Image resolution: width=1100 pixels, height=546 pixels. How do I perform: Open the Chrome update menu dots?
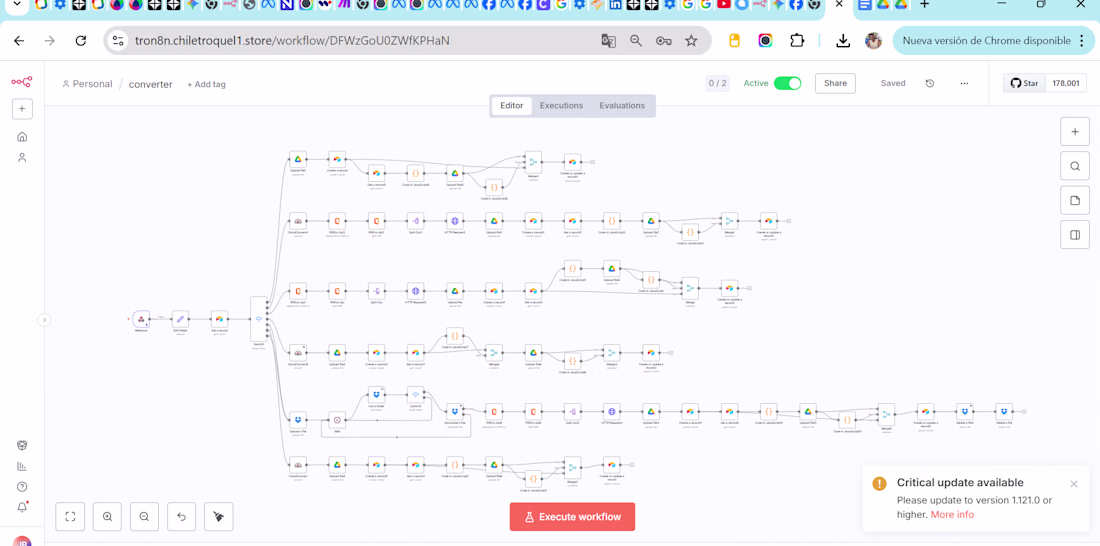pyautogui.click(x=1084, y=41)
